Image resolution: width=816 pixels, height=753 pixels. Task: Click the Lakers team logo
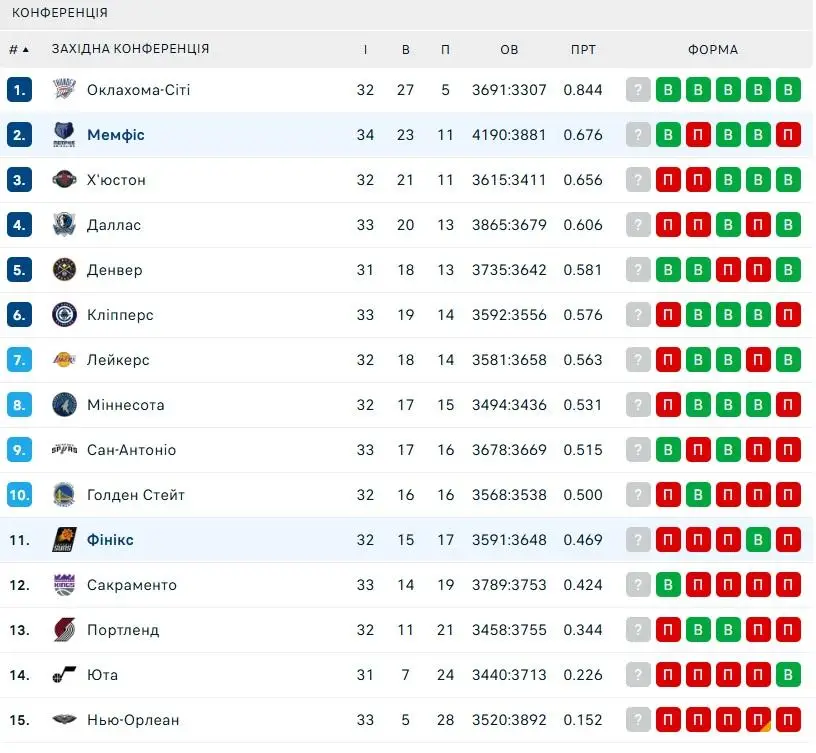click(x=65, y=360)
